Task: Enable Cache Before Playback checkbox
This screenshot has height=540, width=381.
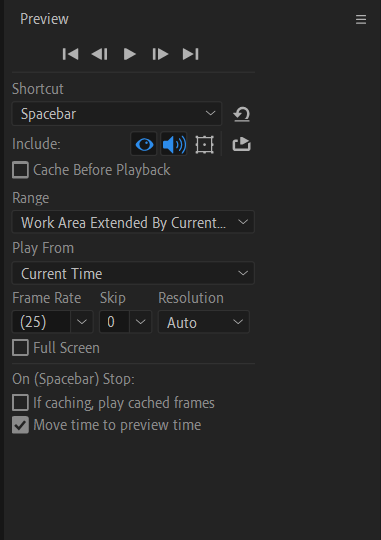Action: [x=20, y=170]
